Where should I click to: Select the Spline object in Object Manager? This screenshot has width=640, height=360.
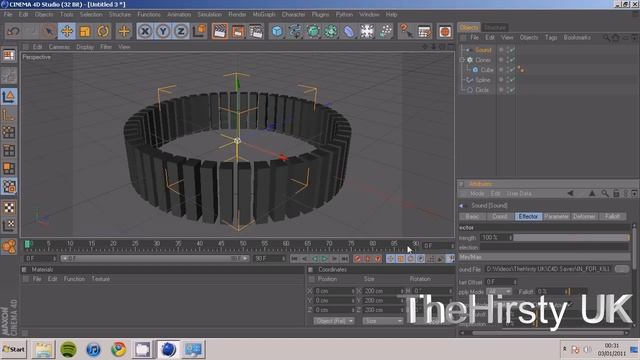[x=482, y=80]
